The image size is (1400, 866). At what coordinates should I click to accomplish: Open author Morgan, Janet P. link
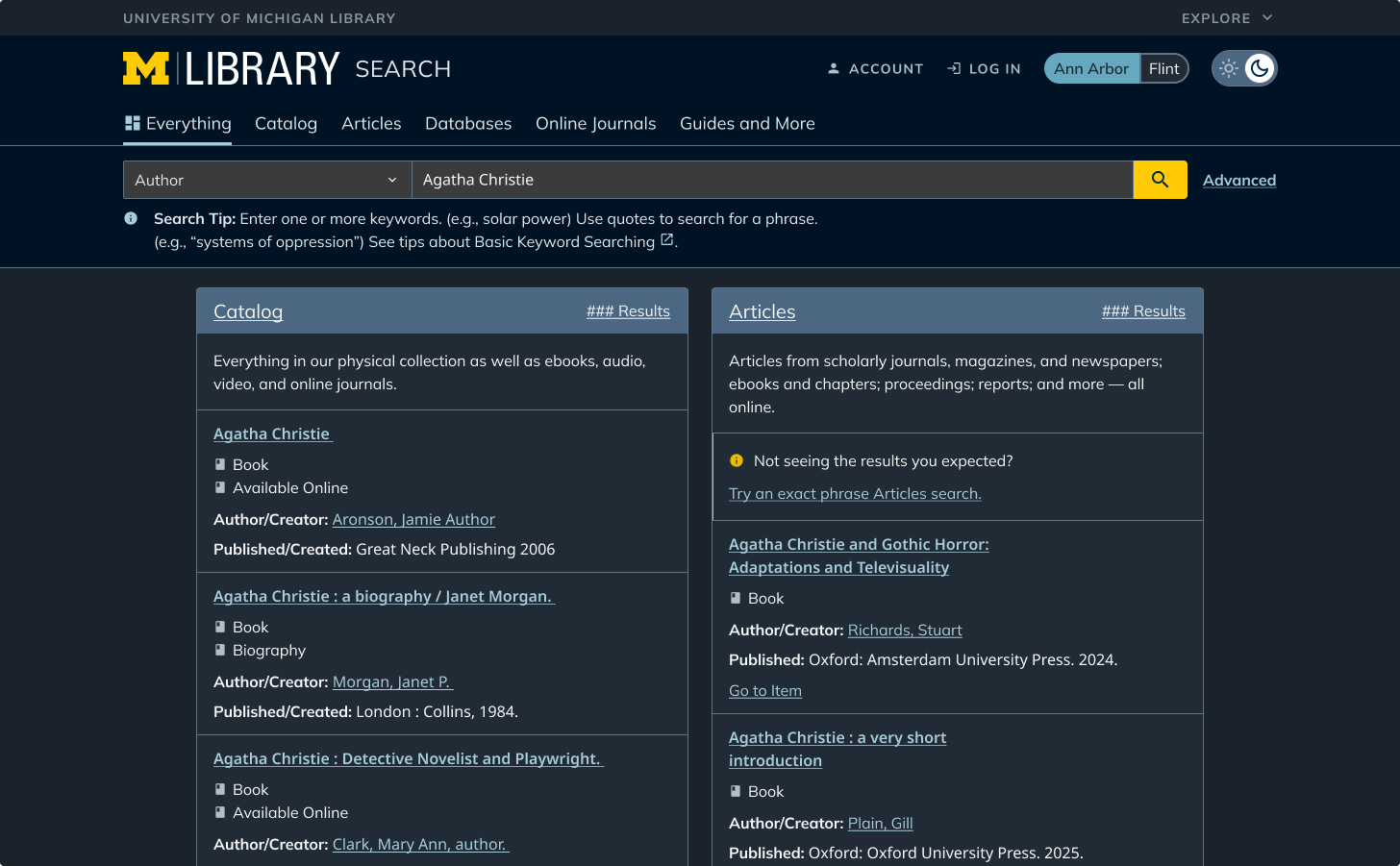392,681
